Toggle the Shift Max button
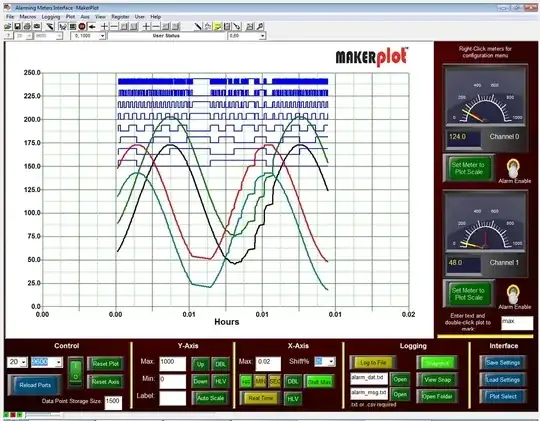This screenshot has width=540, height=421. (320, 382)
